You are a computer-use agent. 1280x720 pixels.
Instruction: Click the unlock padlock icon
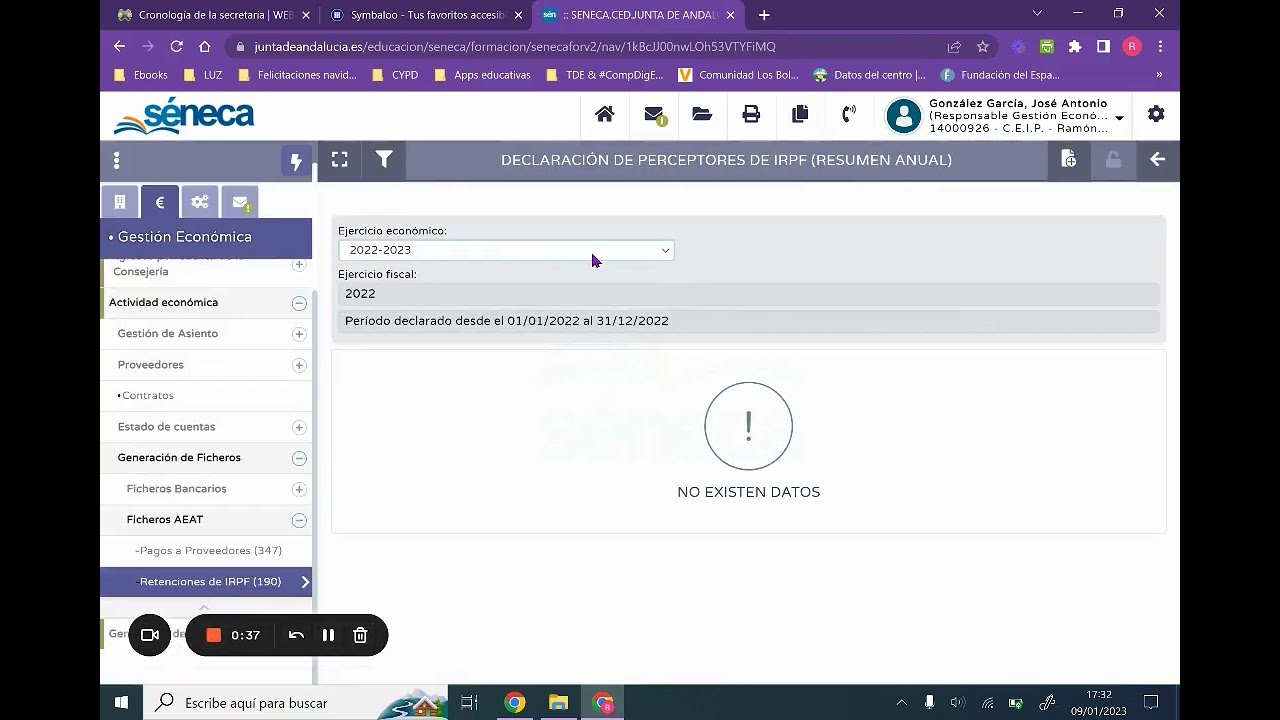tap(1113, 159)
